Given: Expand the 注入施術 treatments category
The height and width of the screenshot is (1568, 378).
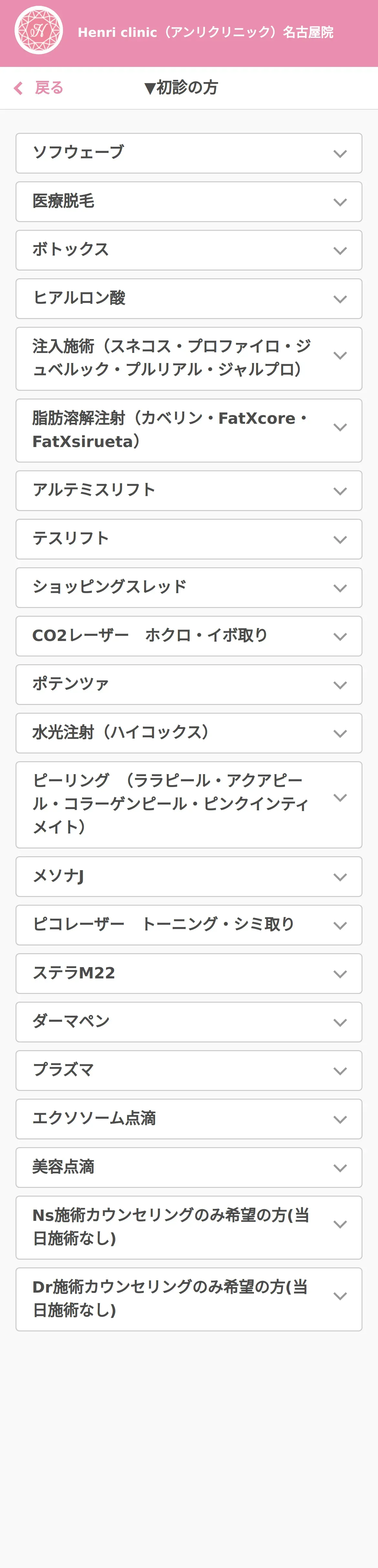Looking at the screenshot, I should [x=189, y=358].
